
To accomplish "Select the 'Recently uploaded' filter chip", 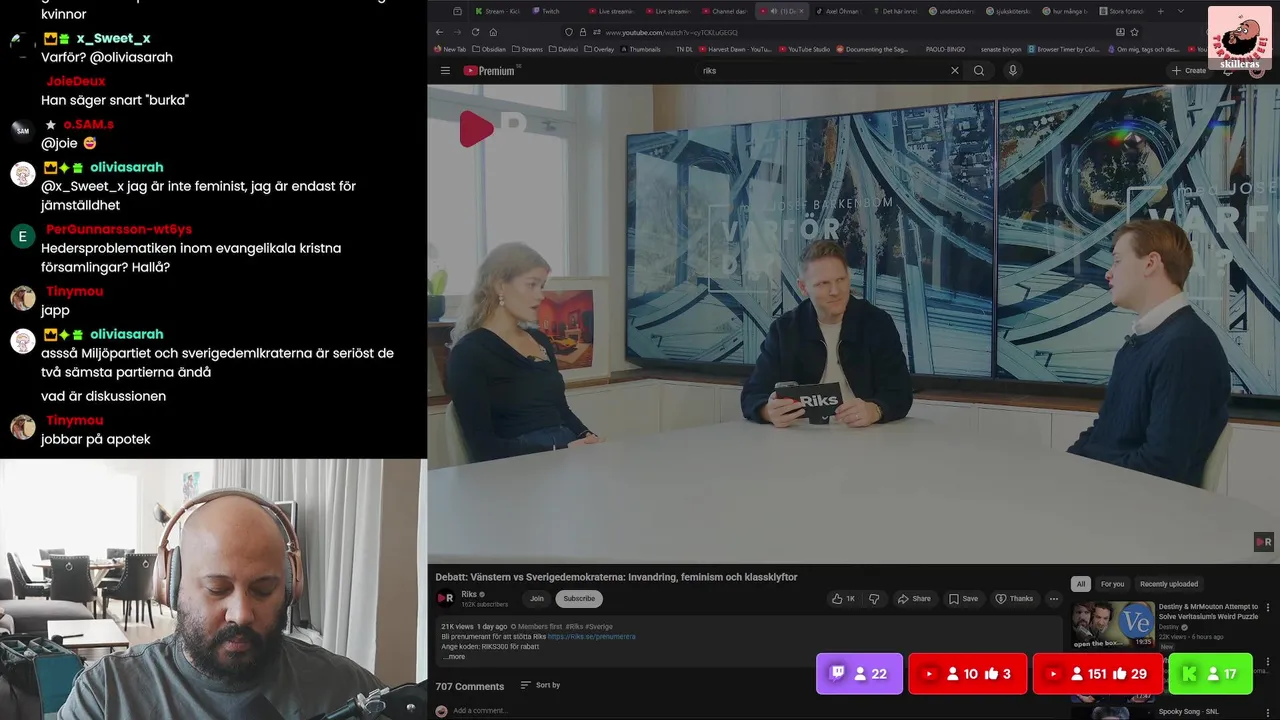I will tap(1168, 584).
